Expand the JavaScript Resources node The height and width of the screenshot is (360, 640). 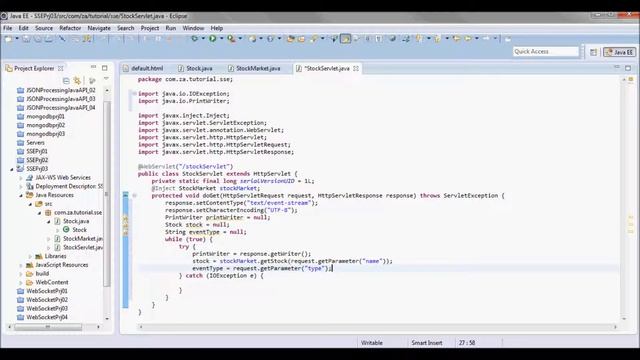click(x=21, y=265)
